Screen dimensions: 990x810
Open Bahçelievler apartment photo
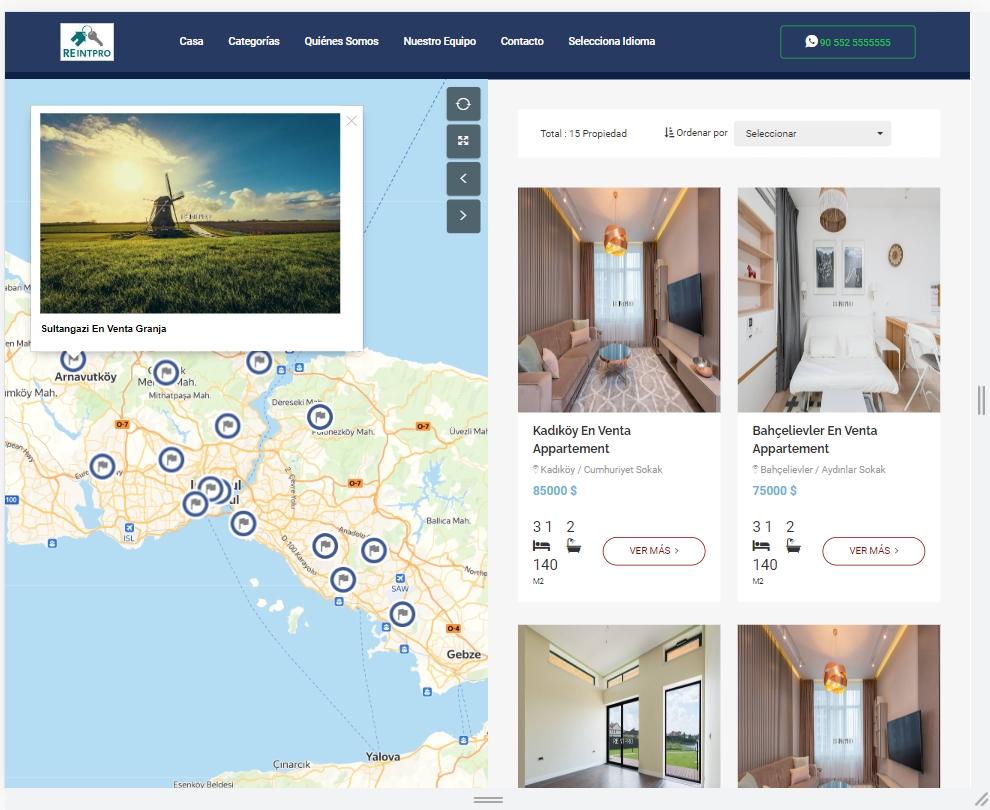point(838,300)
